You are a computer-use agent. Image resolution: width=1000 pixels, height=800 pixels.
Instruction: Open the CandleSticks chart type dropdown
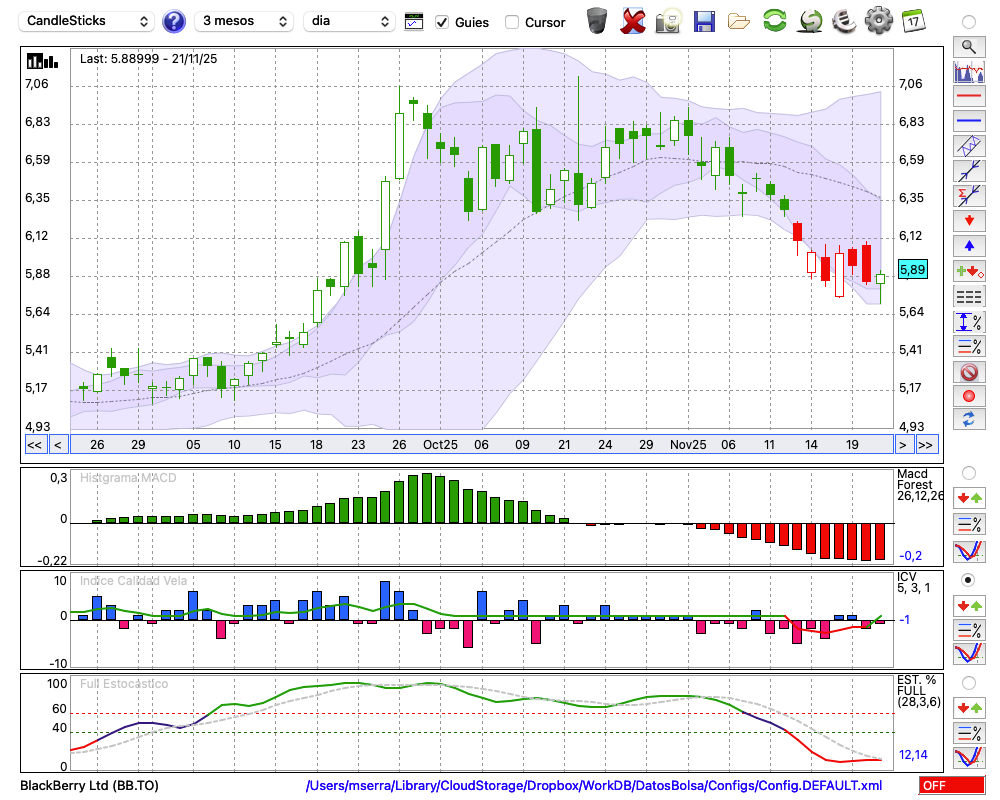pyautogui.click(x=88, y=21)
